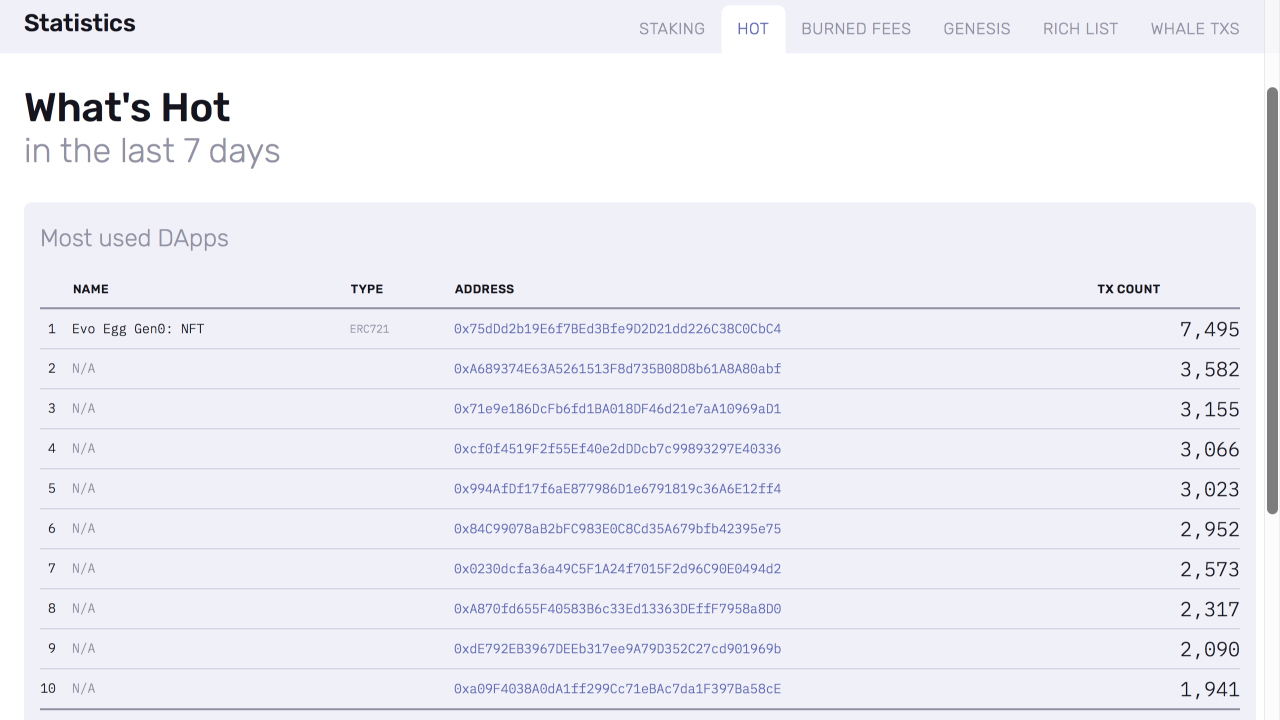Click the 2,317 transaction count
The image size is (1280, 720).
[x=1210, y=609]
